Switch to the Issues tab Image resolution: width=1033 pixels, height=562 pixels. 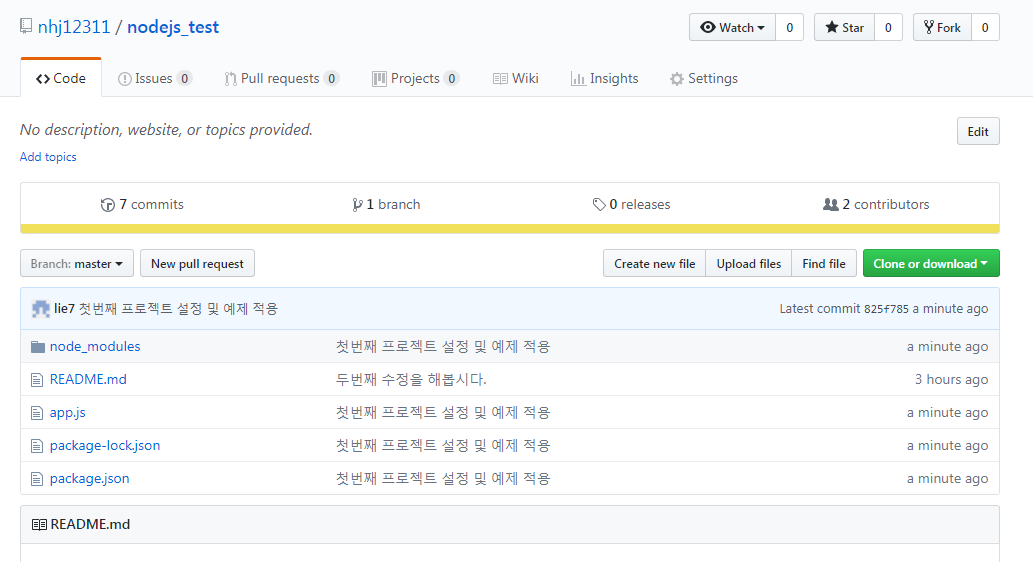(155, 78)
